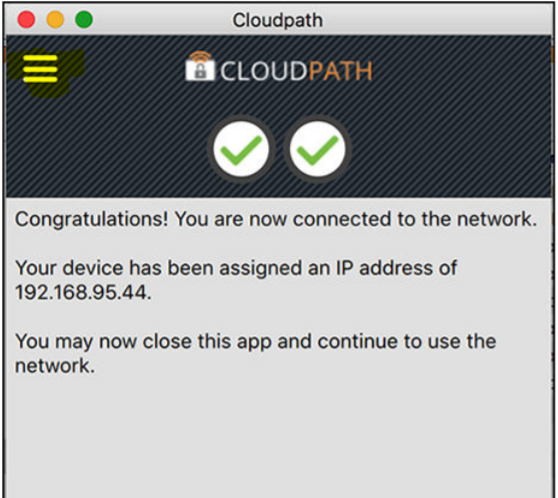The width and height of the screenshot is (558, 498).
Task: Click the word 'Congratulations!' in message
Action: [x=91, y=220]
